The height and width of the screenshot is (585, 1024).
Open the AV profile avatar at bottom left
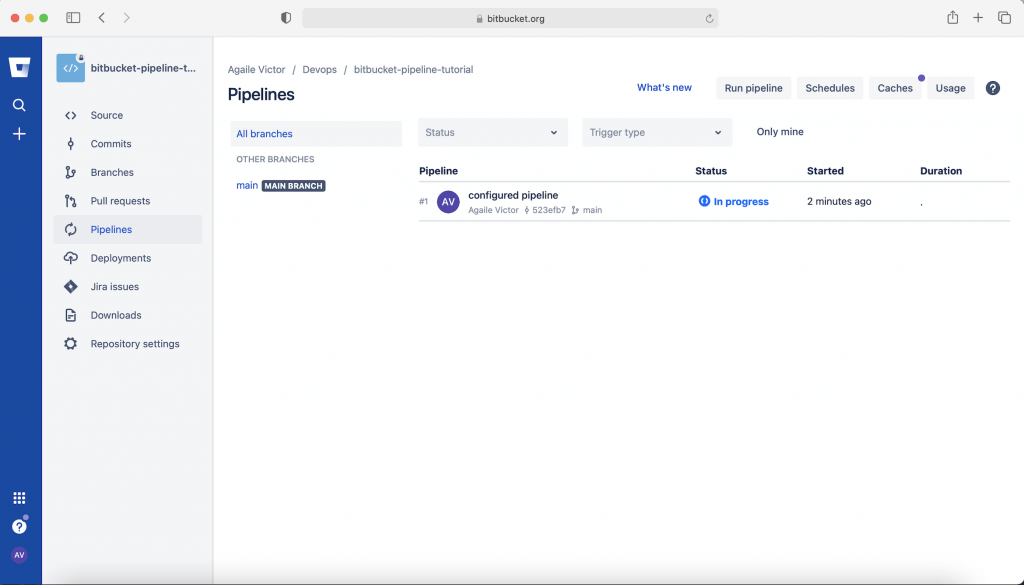[20, 555]
